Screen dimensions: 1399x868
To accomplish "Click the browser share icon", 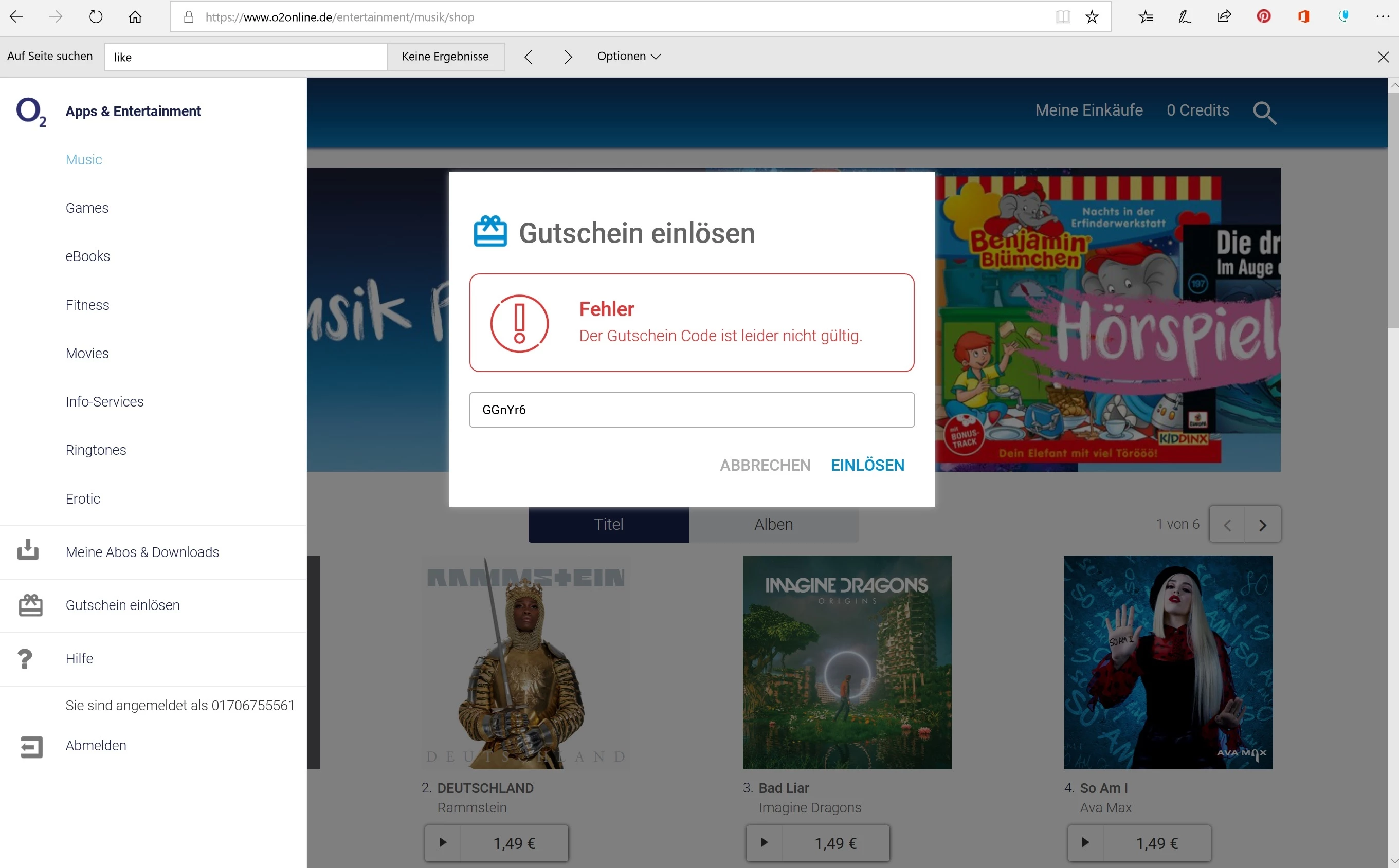I will (1224, 16).
